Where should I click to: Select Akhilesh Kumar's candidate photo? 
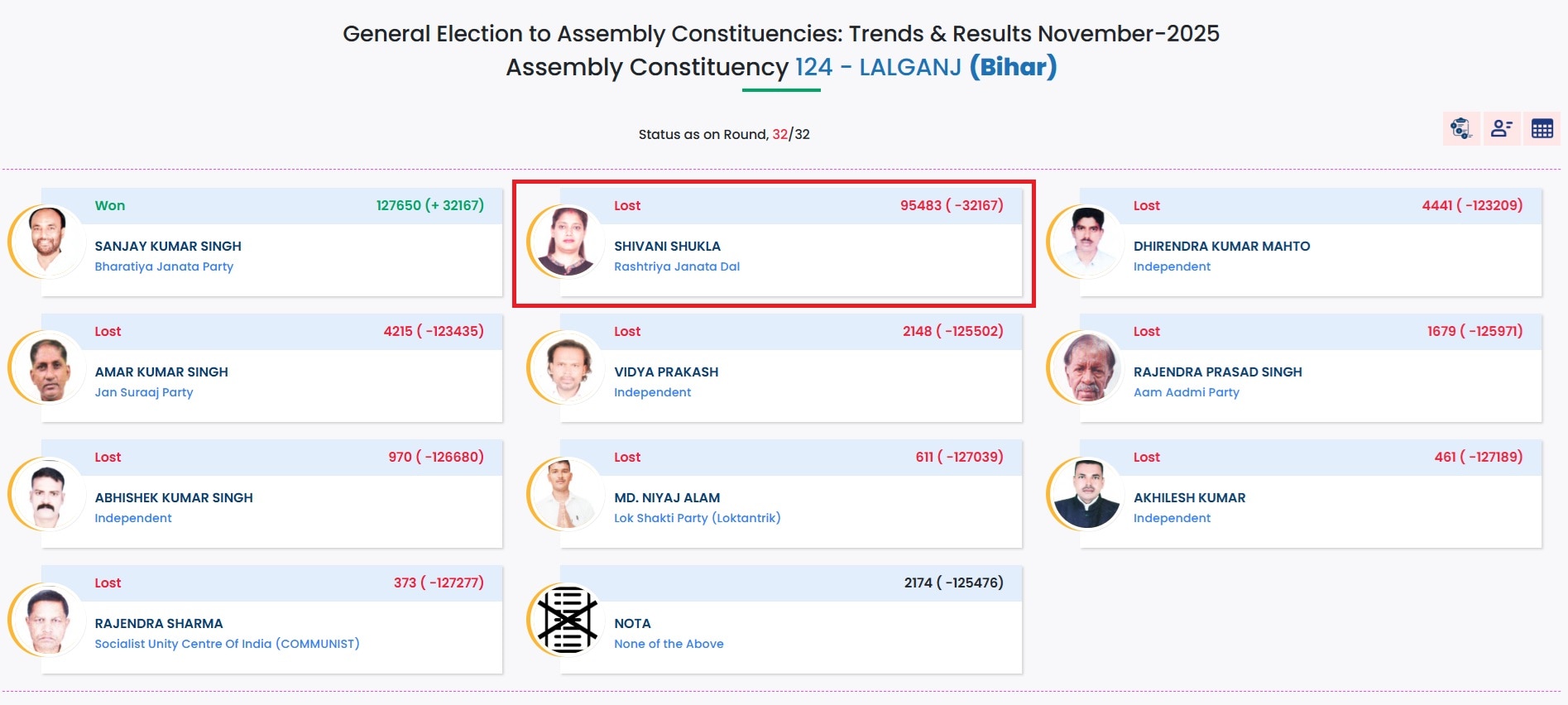(1086, 494)
